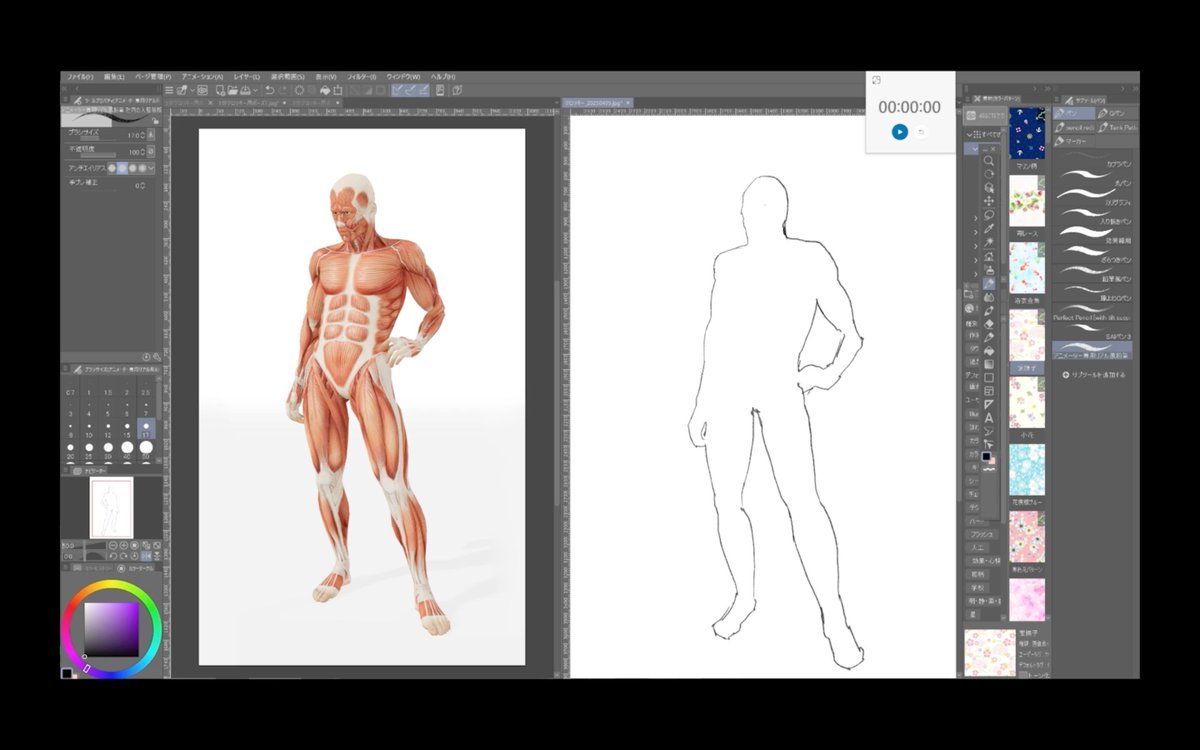Open the dropdown arrow beside the Save icon
The image size is (1200, 750).
(x=256, y=90)
